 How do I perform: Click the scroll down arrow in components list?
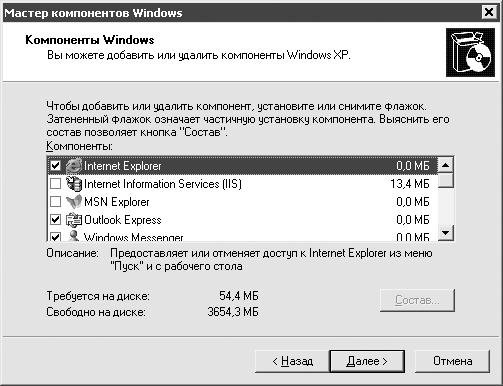pos(446,232)
